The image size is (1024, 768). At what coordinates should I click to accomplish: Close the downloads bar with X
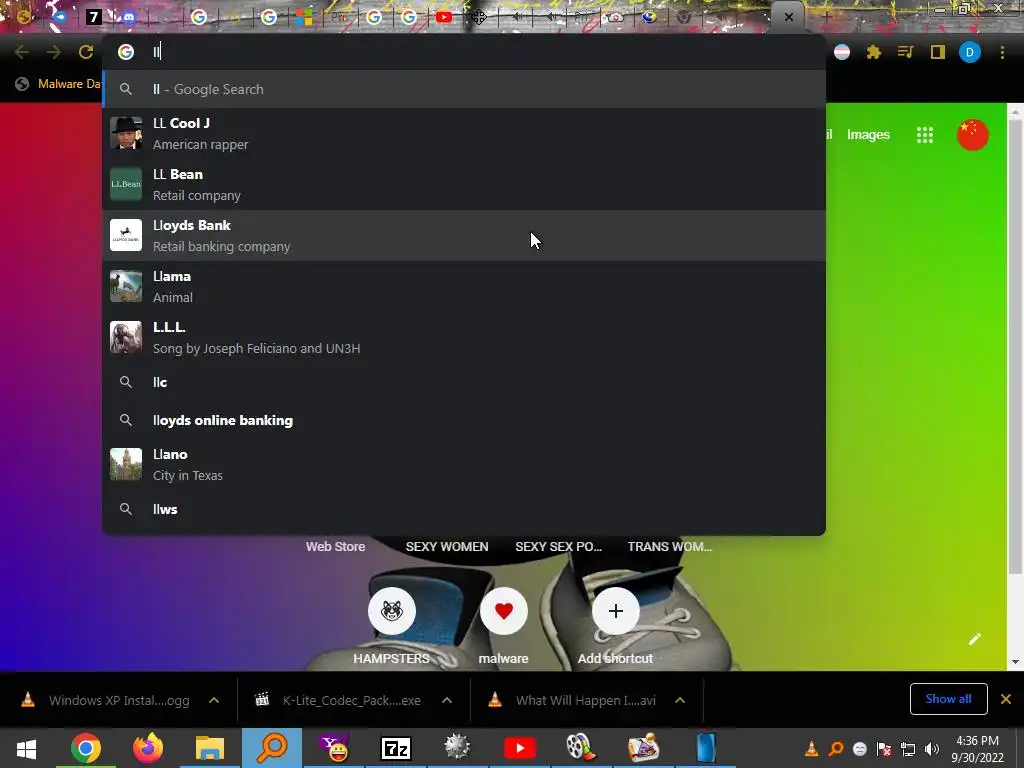coord(1006,699)
